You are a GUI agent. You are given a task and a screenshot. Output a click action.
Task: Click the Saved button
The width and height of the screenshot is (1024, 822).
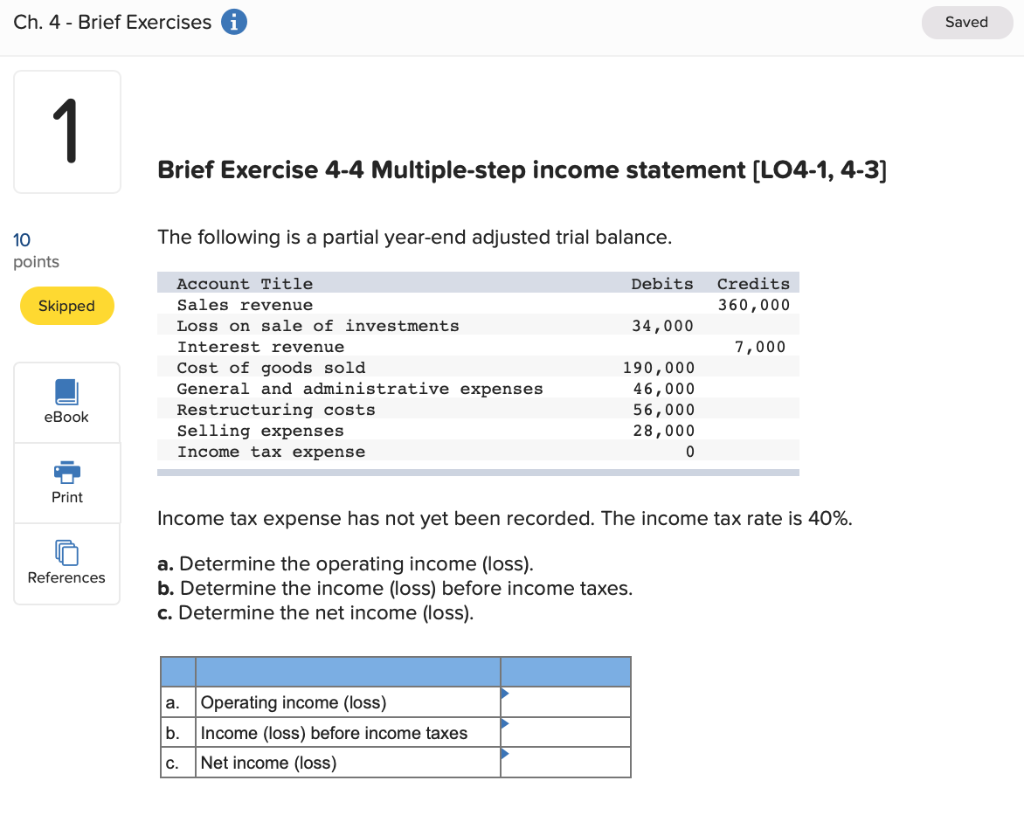click(966, 21)
